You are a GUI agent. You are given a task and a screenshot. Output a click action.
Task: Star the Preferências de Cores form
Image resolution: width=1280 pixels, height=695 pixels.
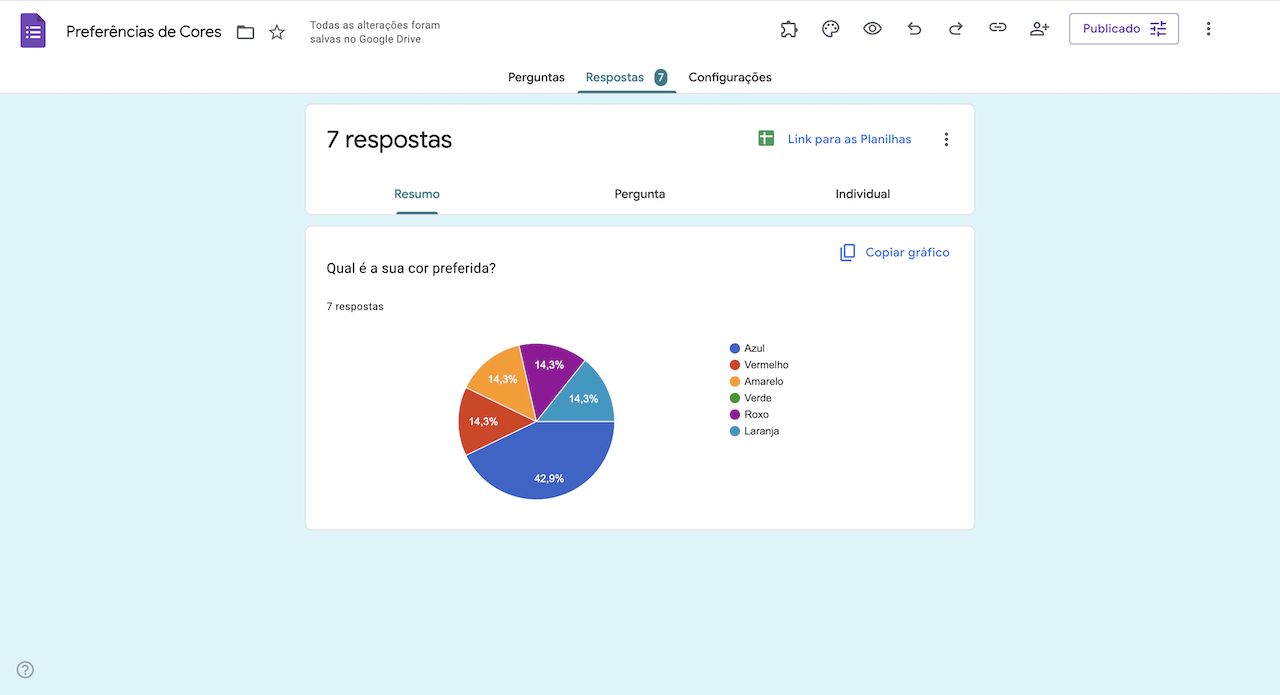coord(277,32)
